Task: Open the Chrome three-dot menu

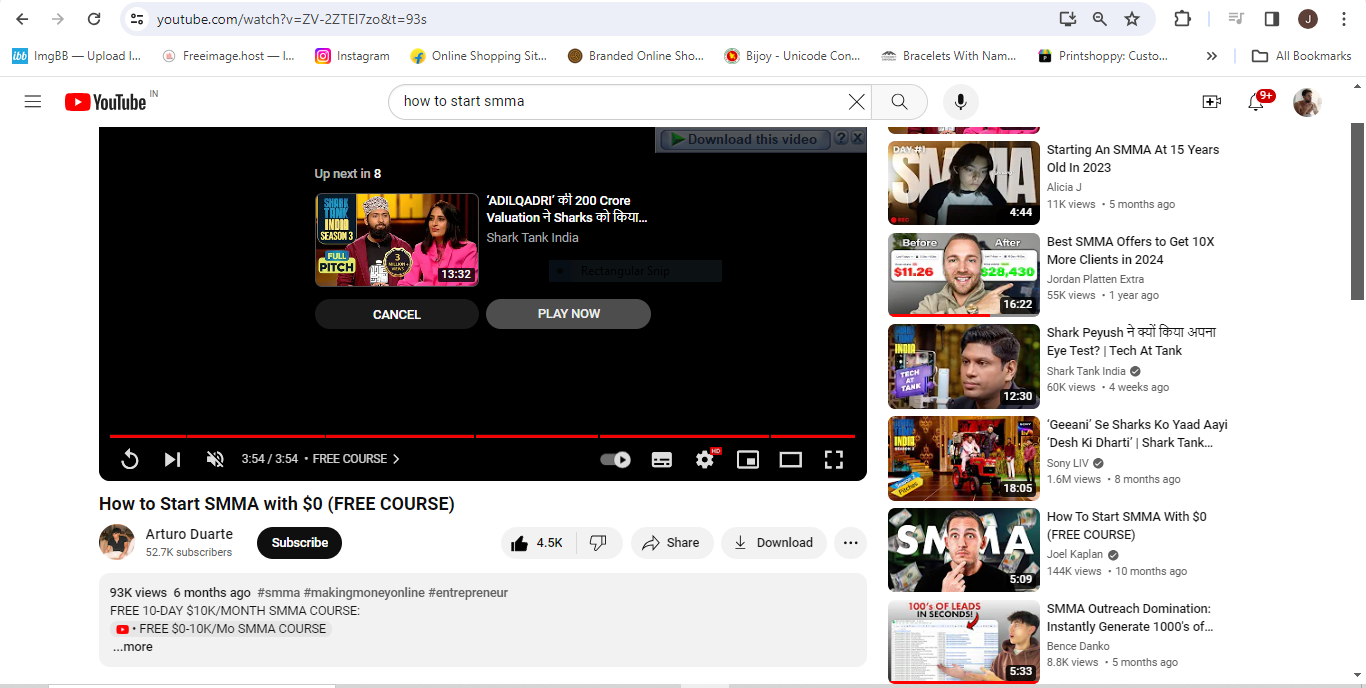Action: pos(1342,19)
